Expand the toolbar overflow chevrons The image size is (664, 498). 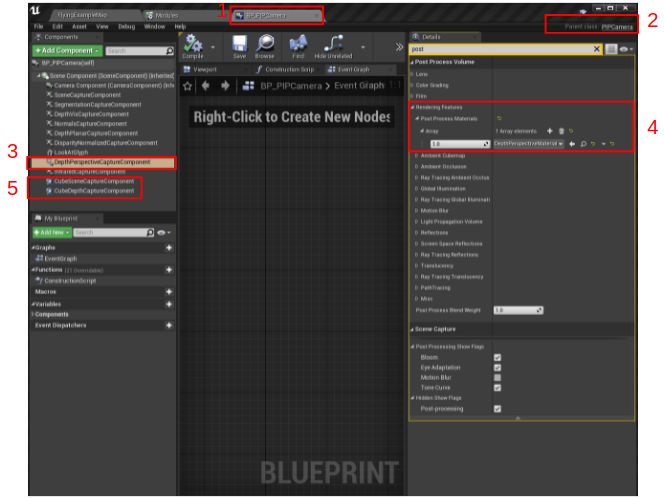pos(399,47)
